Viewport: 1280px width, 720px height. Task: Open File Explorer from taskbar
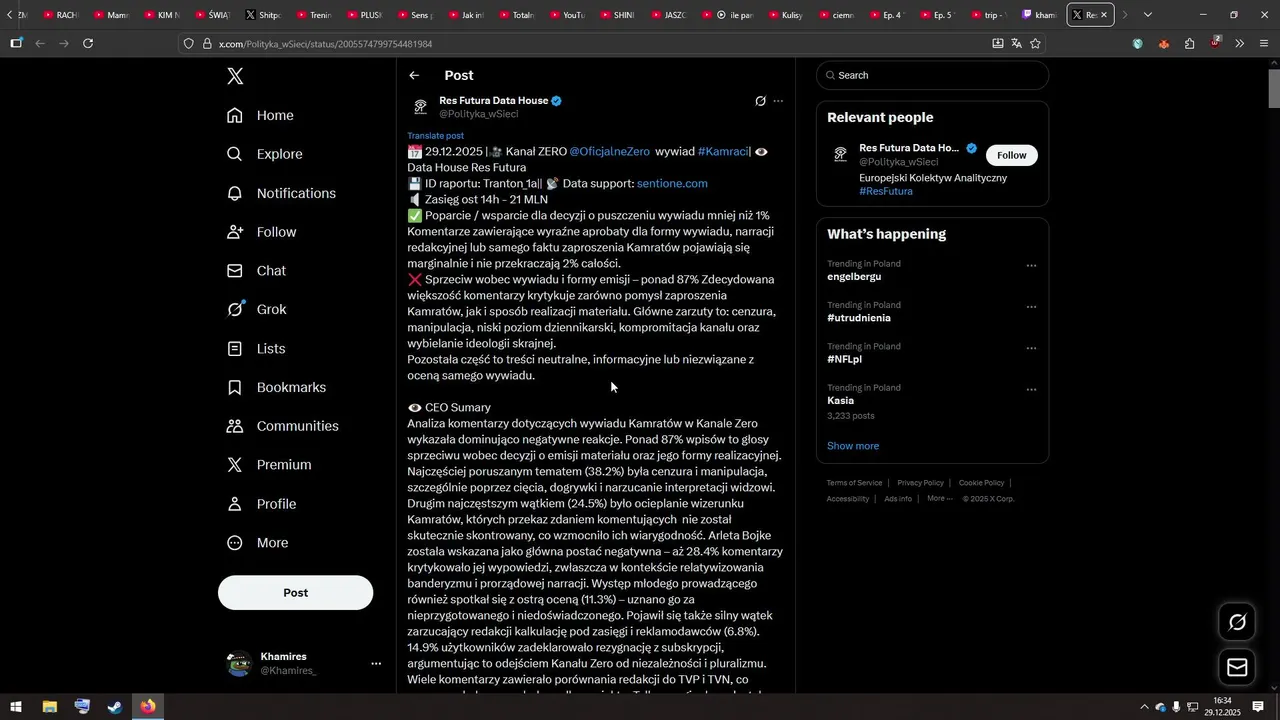pos(49,707)
